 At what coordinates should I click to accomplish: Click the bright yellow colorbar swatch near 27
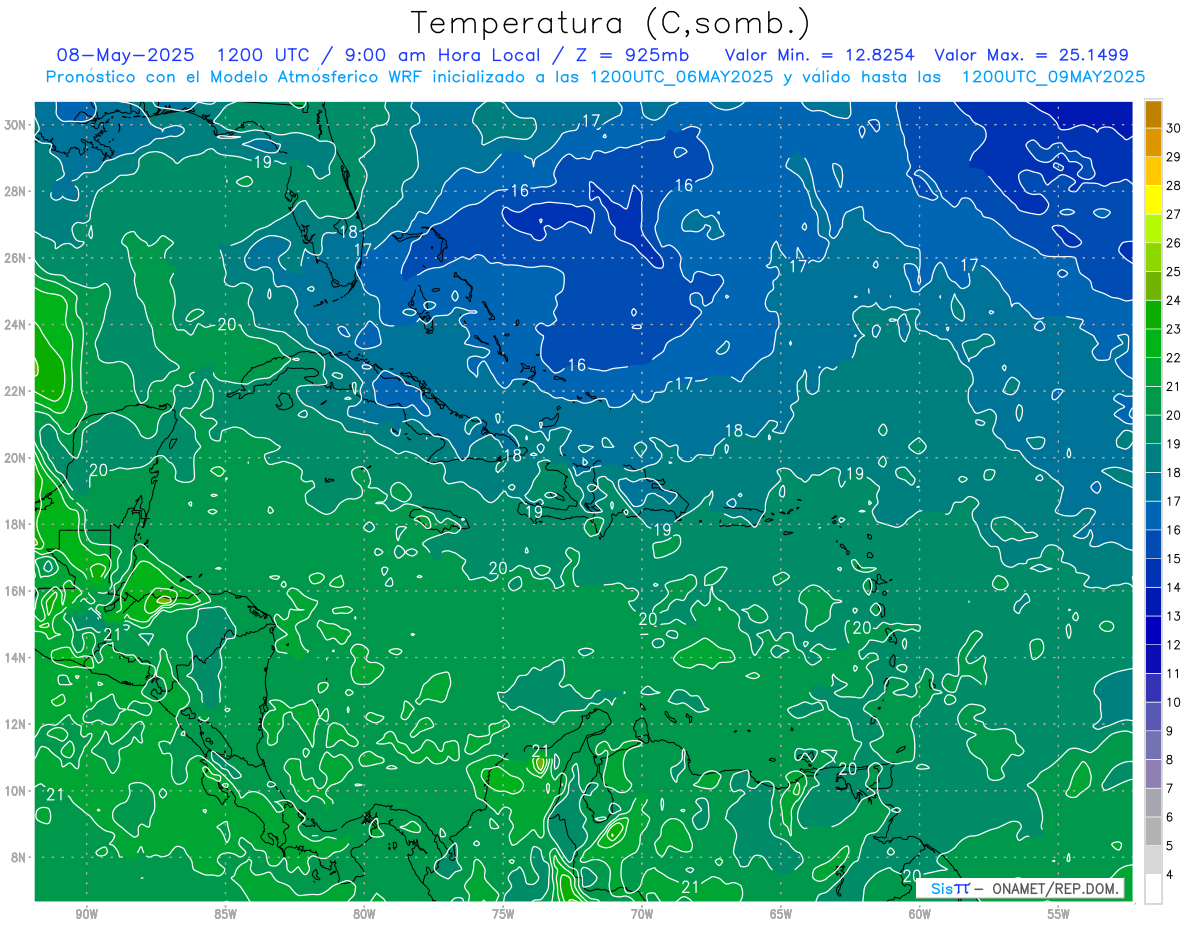[x=1153, y=200]
